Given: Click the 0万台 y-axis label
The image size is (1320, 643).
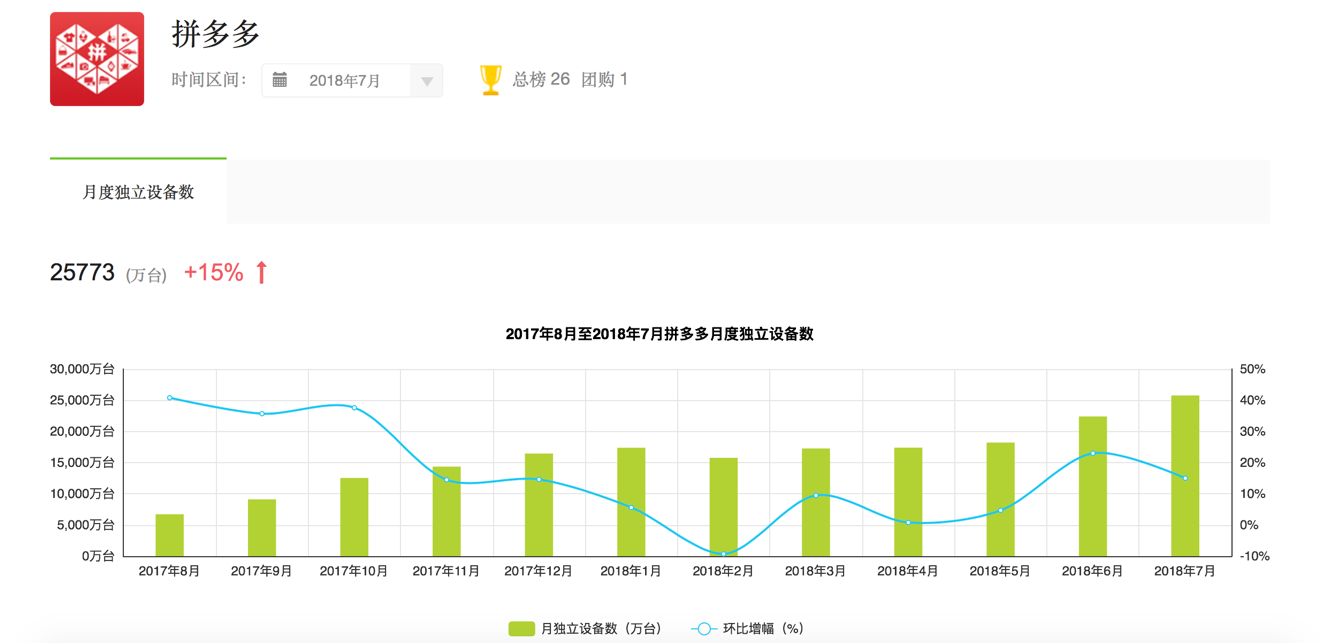Looking at the screenshot, I should [x=98, y=556].
